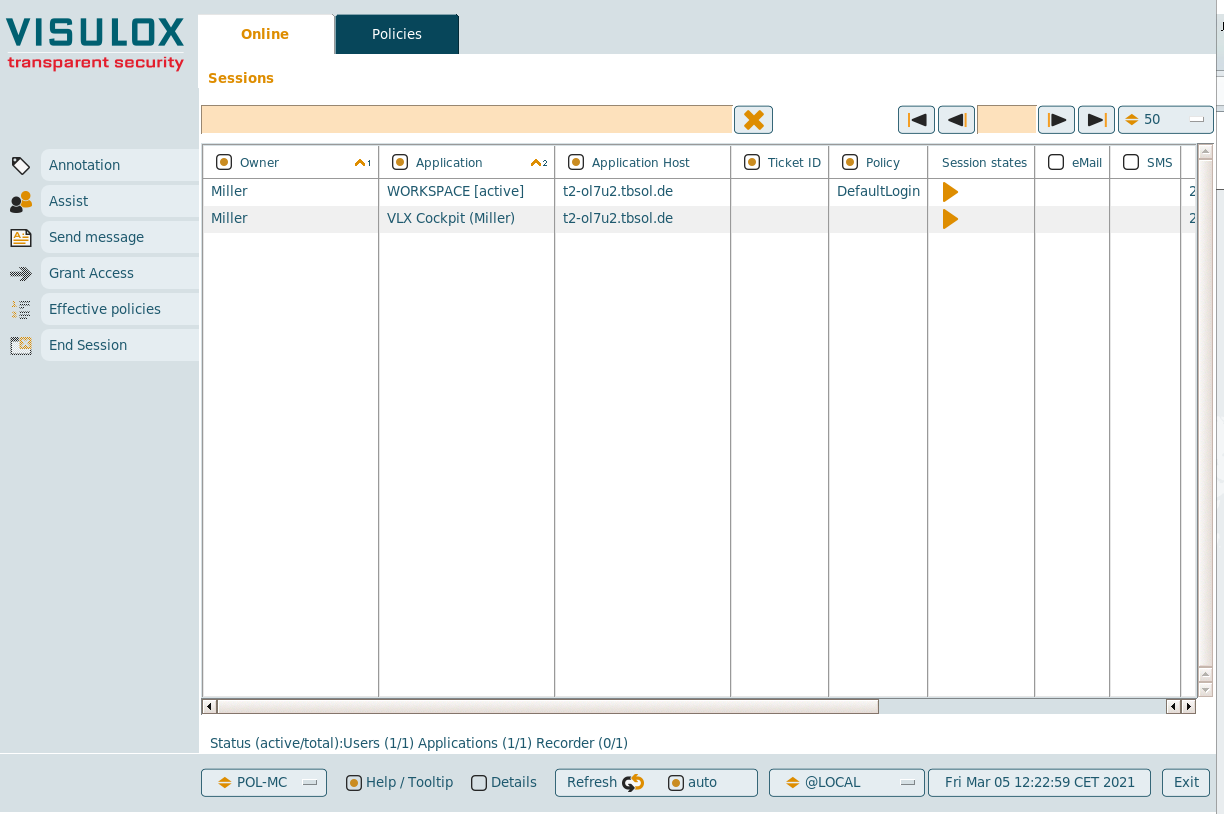Select the Online tab
Screen dimensions: 1224x814
[265, 34]
